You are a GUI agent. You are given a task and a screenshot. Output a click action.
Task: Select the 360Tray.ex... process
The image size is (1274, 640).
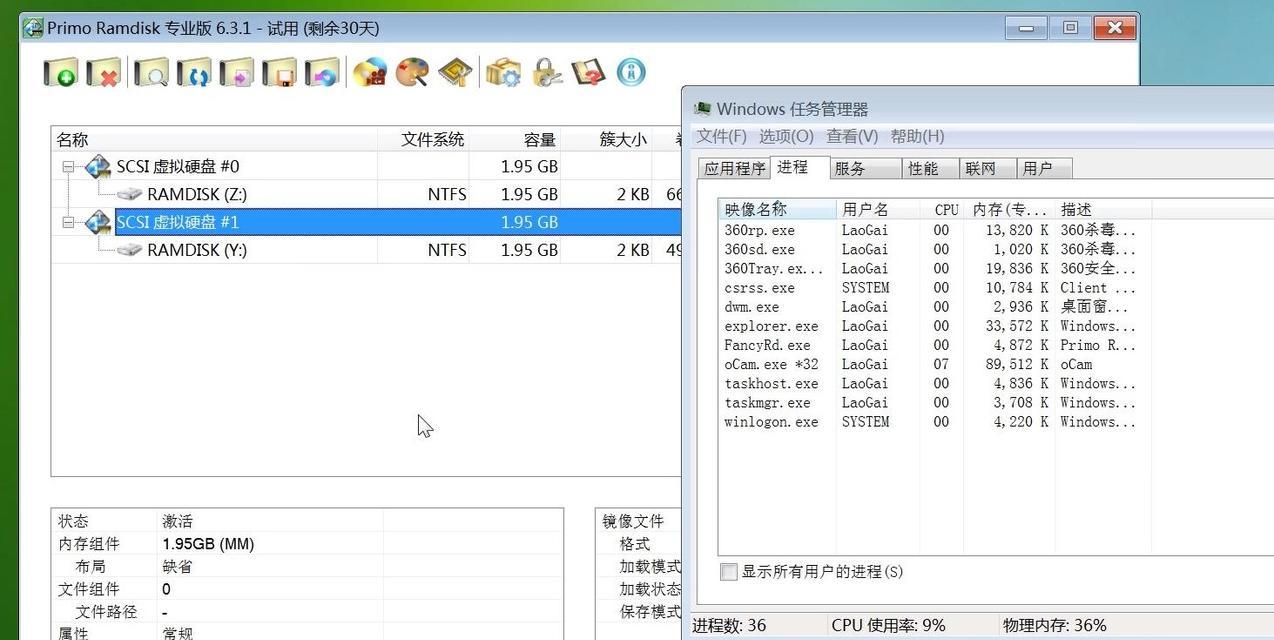pyautogui.click(x=934, y=268)
